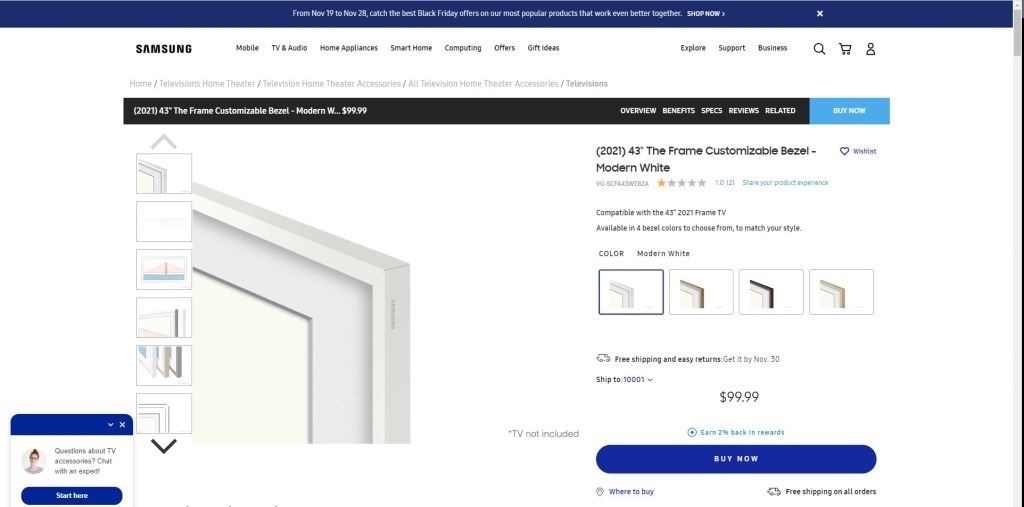Close the chat widget with X
This screenshot has height=507, width=1024.
coord(122,425)
